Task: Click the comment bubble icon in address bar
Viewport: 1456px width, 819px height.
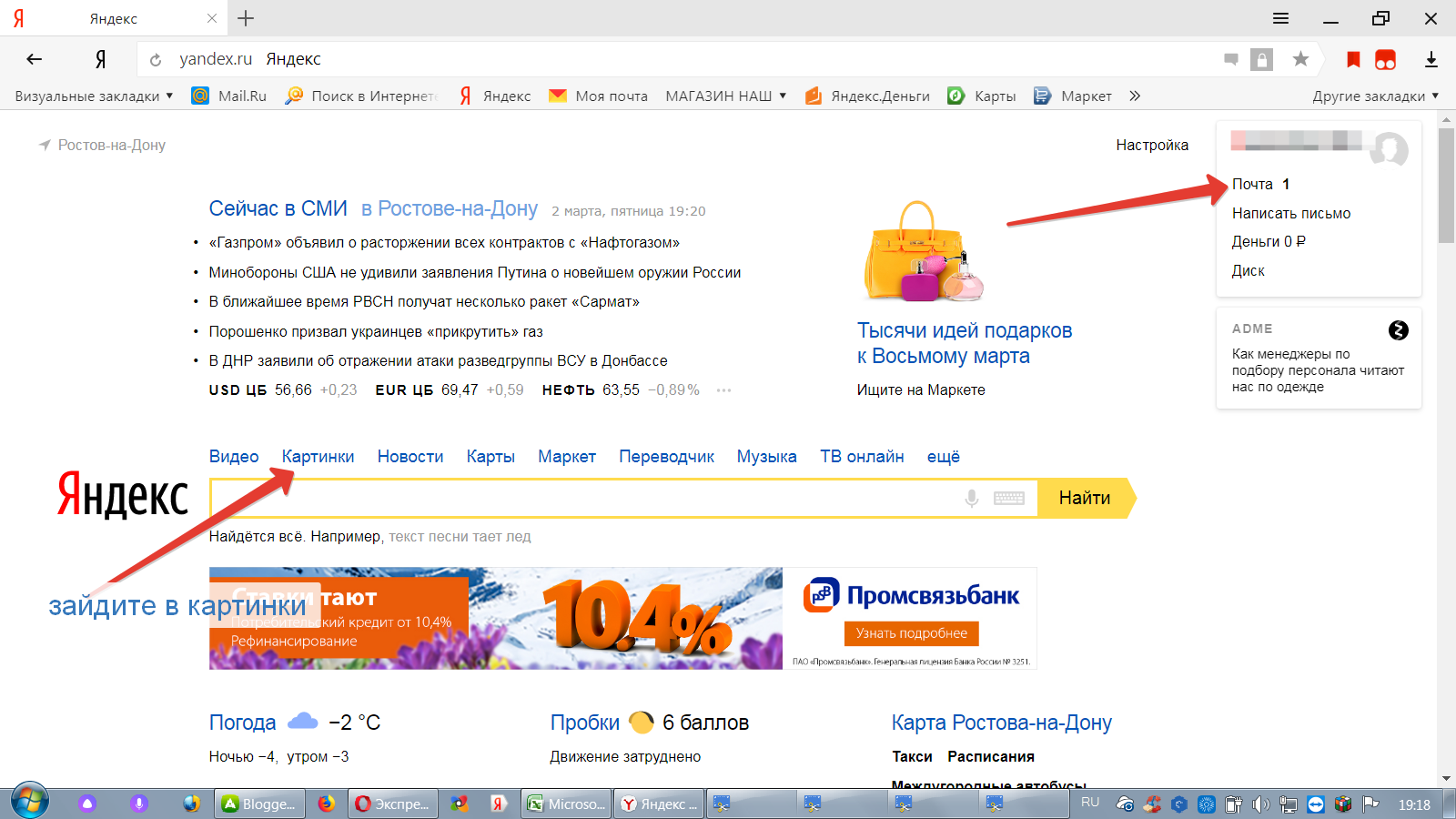Action: click(1231, 59)
